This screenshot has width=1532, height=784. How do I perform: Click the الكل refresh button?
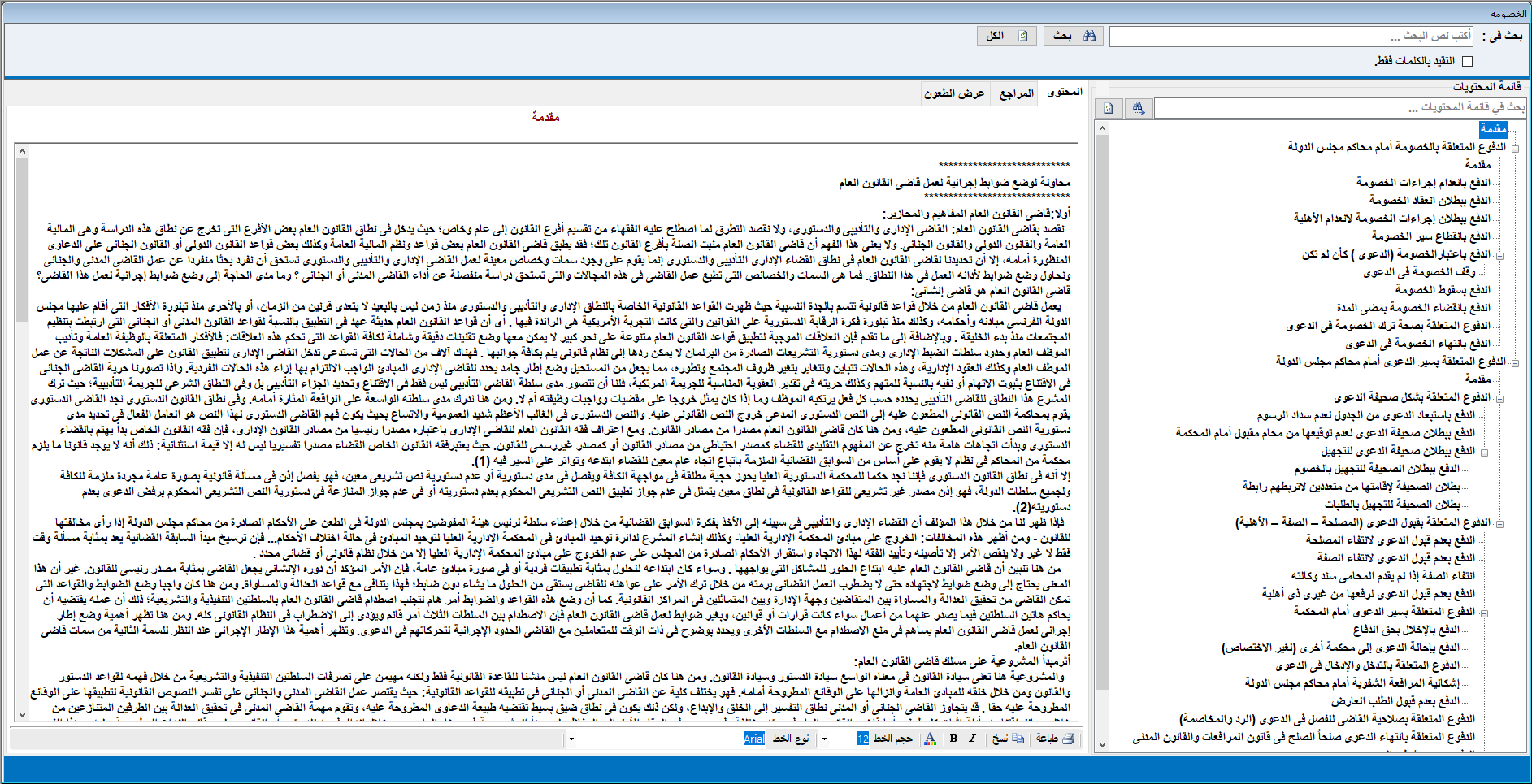1006,36
